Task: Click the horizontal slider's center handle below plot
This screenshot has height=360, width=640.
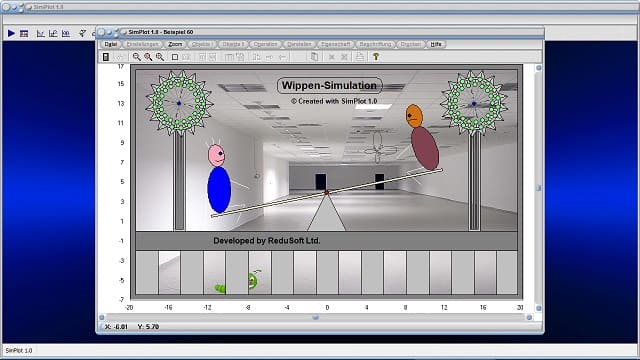Action: (x=315, y=317)
